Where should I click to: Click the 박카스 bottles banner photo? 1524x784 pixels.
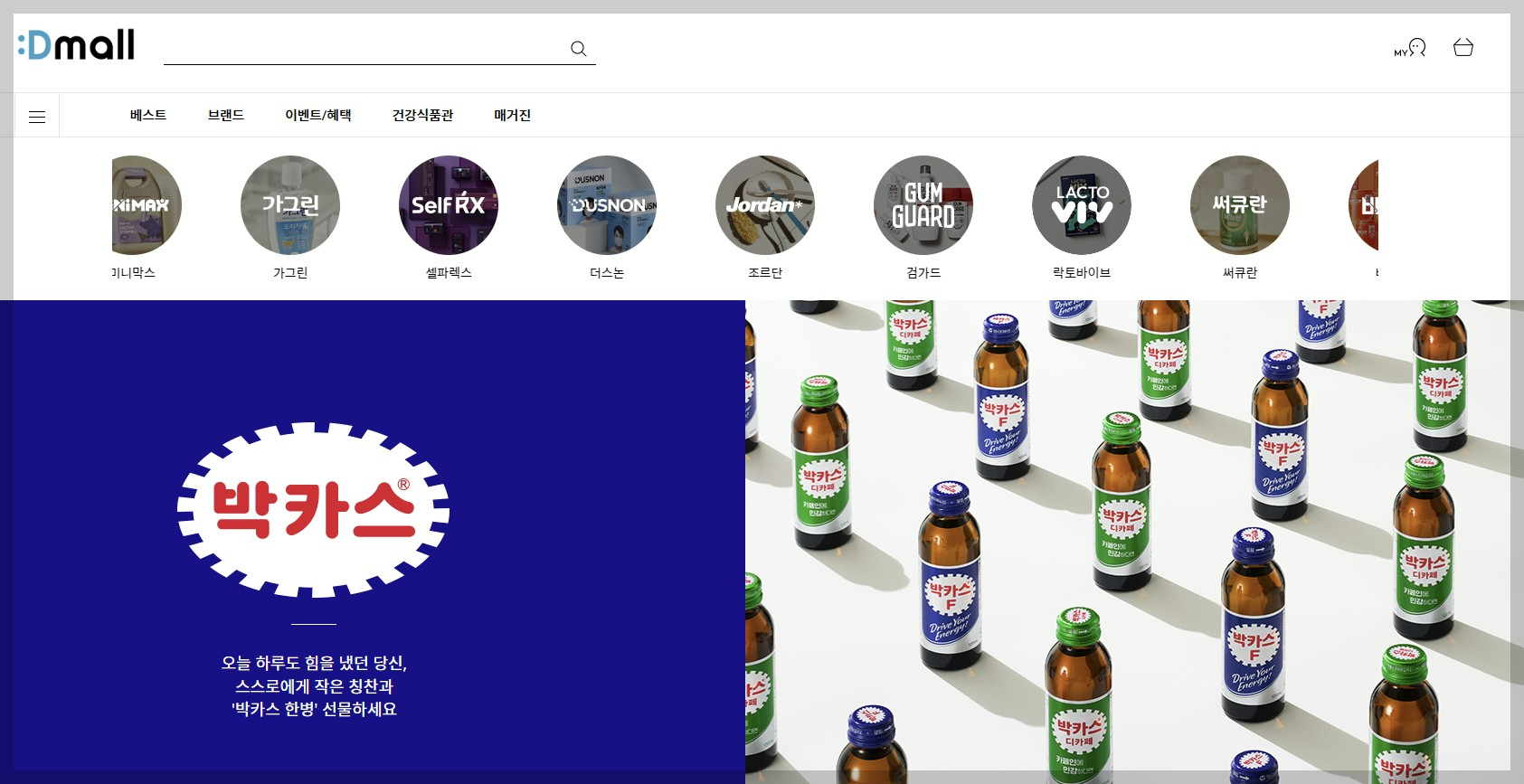pyautogui.click(x=1134, y=542)
